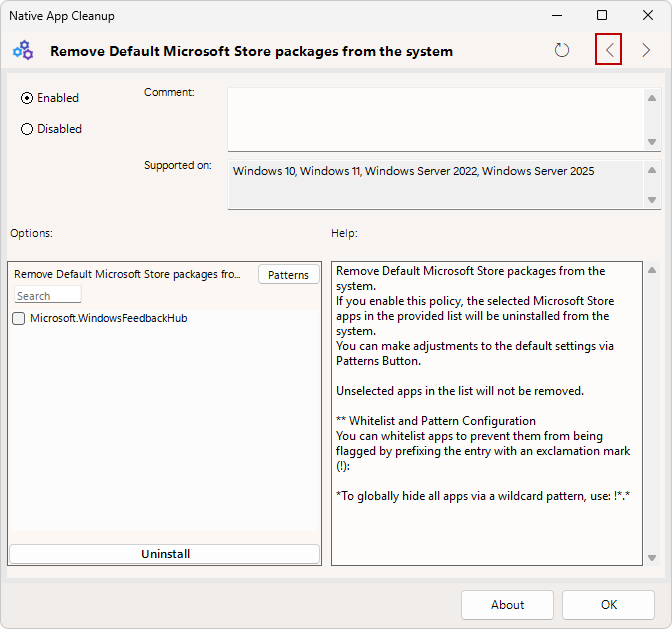Click the Microsoft.WindowsFeedbackHub list entry text
This screenshot has height=629, width=672.
click(109, 318)
